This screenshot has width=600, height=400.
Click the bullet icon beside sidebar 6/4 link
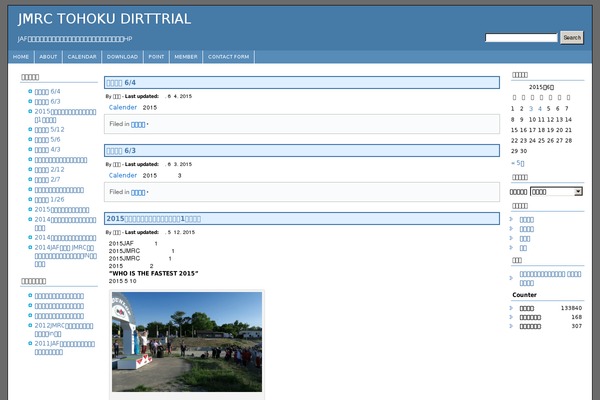pyautogui.click(x=30, y=91)
